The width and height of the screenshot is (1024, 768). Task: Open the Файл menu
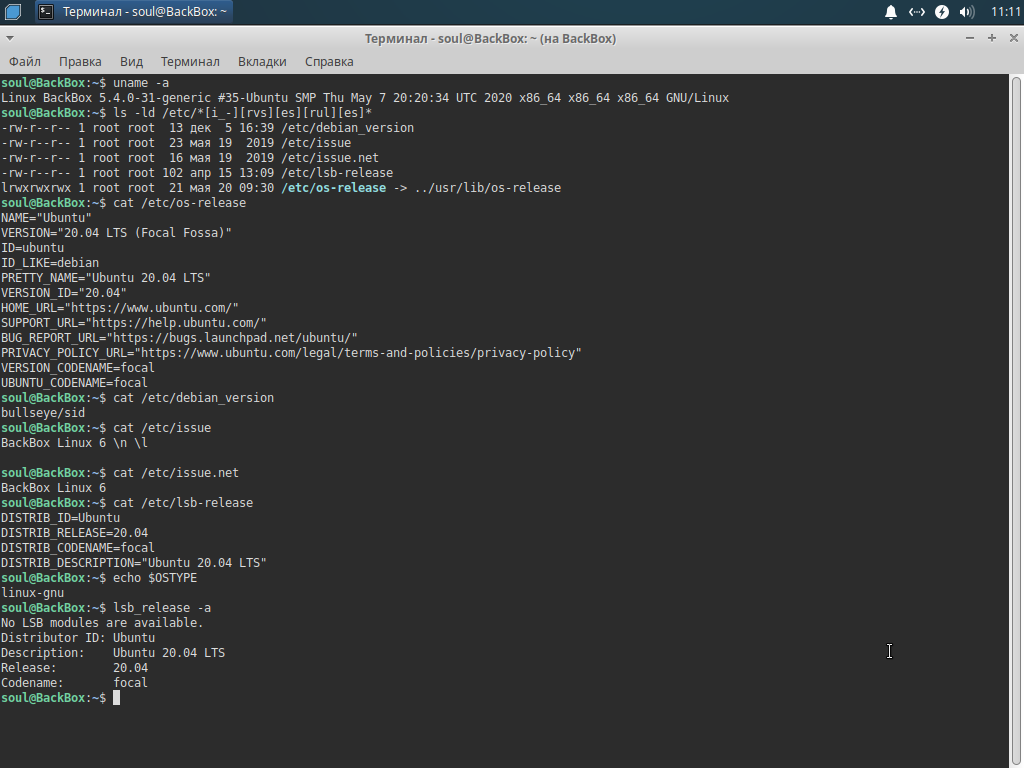(x=25, y=61)
